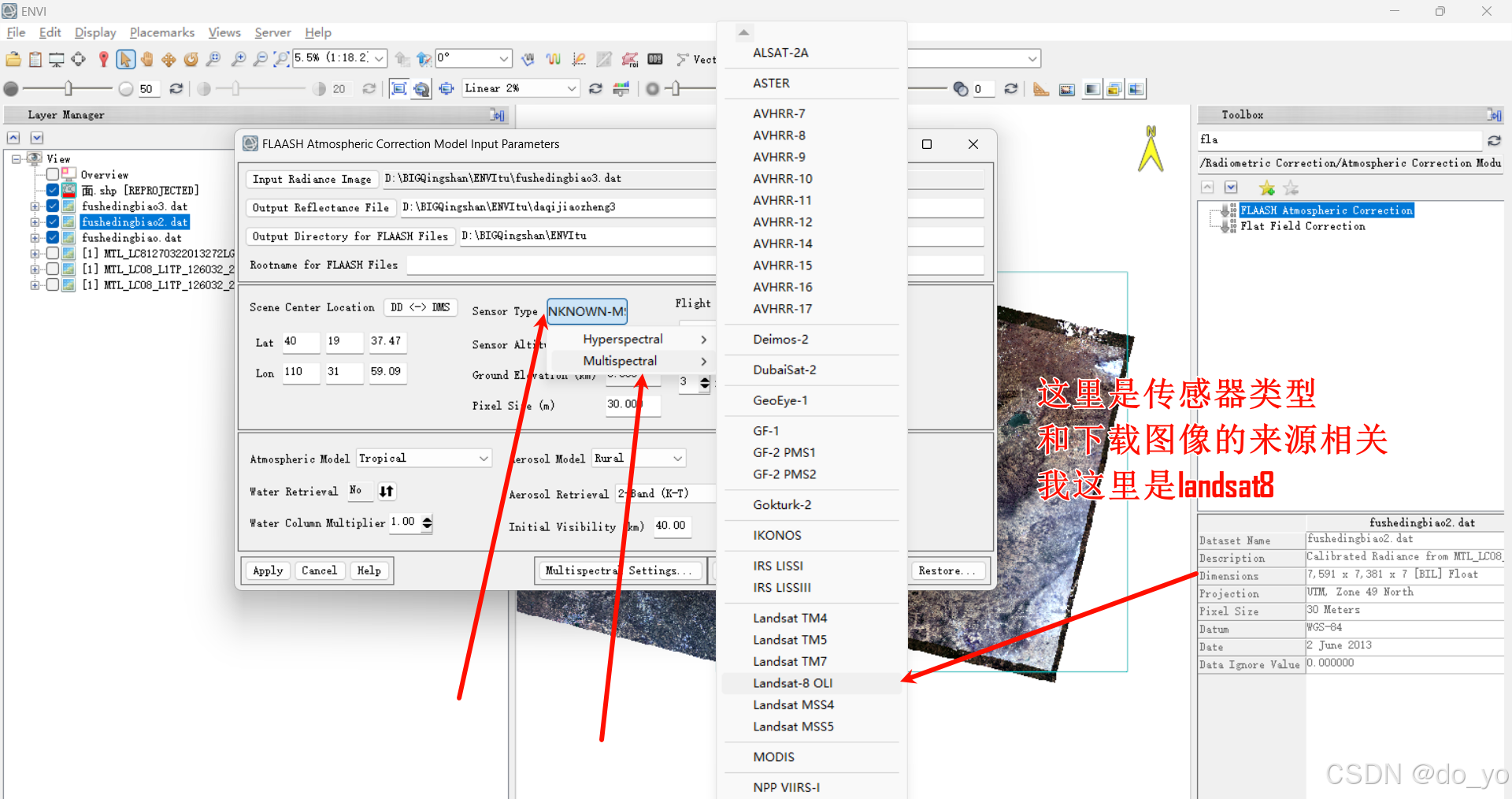The width and height of the screenshot is (1512, 799).
Task: Click the Zoom In magnifier icon
Action: tap(239, 59)
